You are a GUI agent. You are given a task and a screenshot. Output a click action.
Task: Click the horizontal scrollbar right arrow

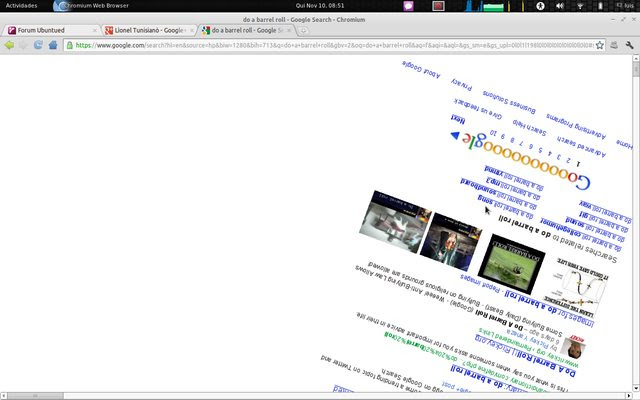[629, 396]
